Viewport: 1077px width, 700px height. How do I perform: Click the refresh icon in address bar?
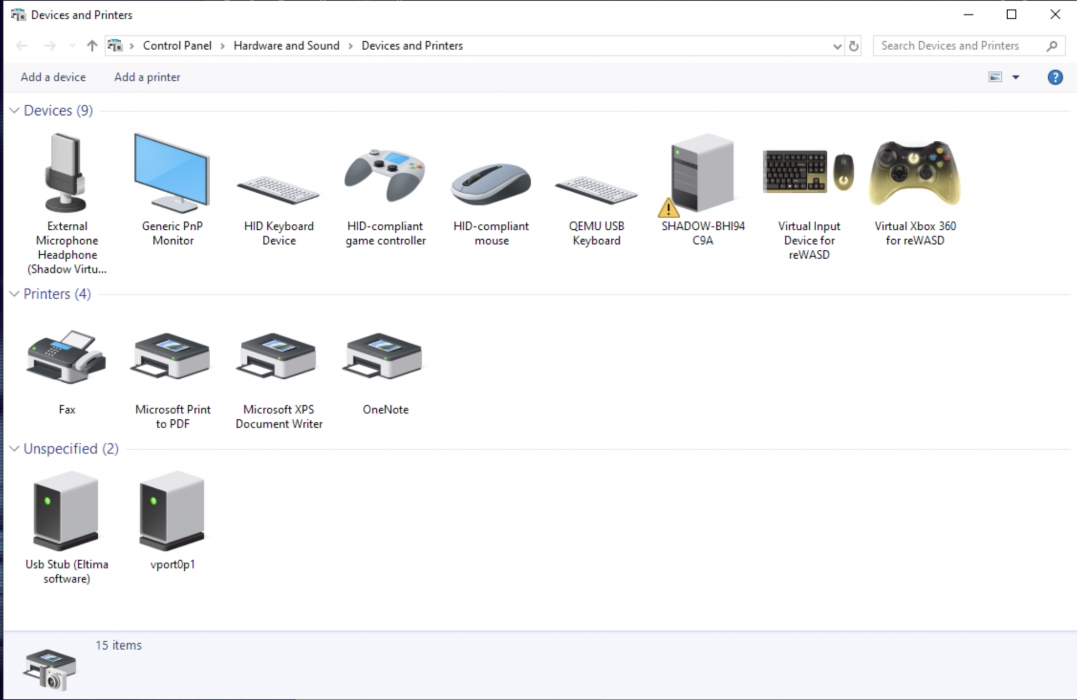coord(853,46)
